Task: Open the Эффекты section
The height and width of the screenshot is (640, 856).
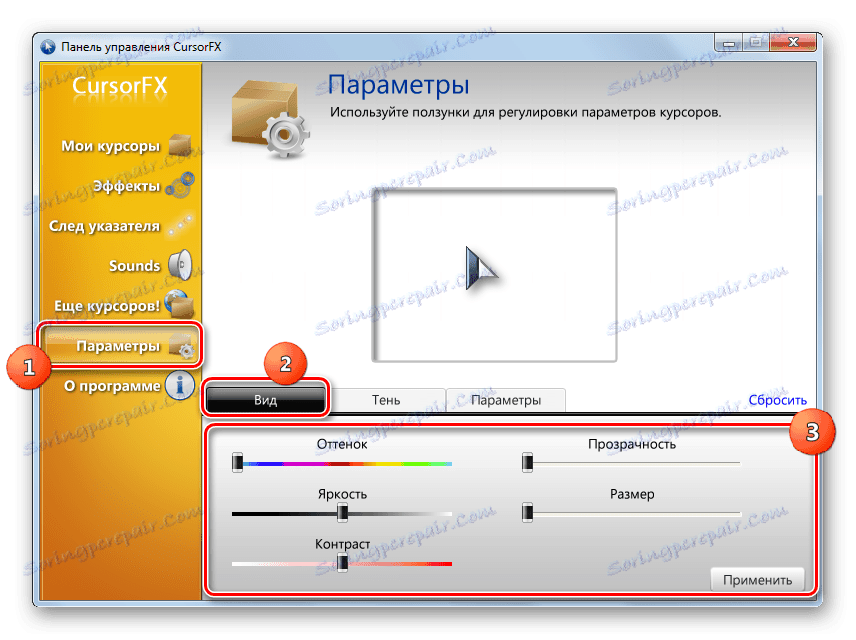Action: (127, 186)
